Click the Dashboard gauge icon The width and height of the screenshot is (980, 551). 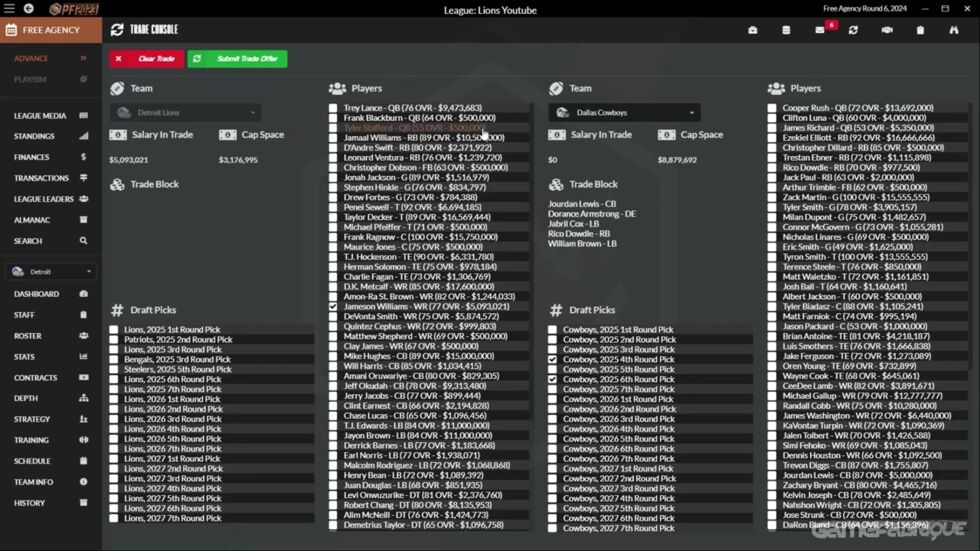coord(83,294)
